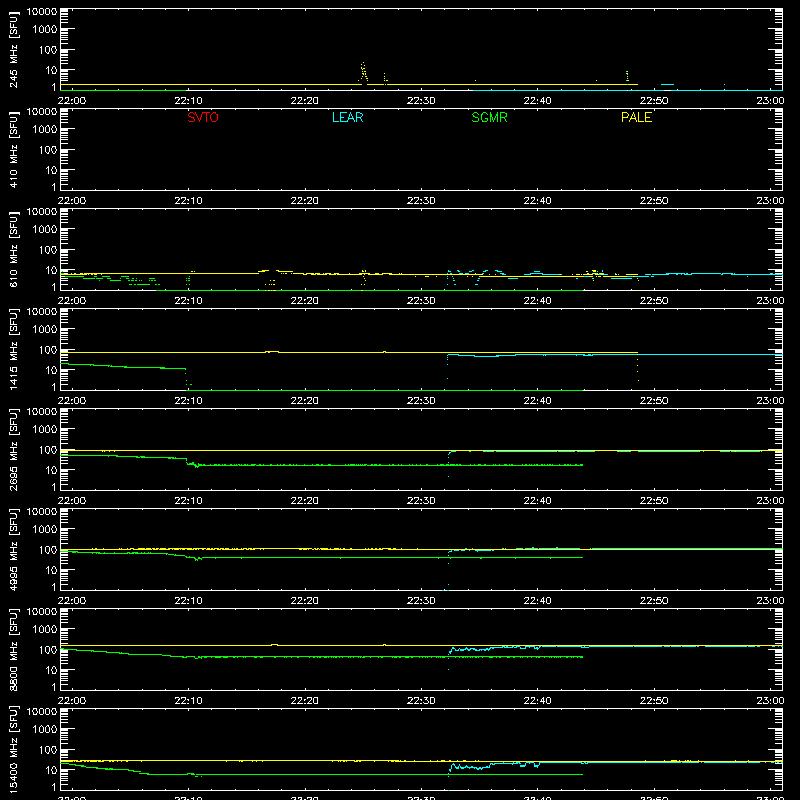Image resolution: width=800 pixels, height=800 pixels.
Task: Click the 8800 MHz [SFU] axis title
Action: (x=13, y=649)
